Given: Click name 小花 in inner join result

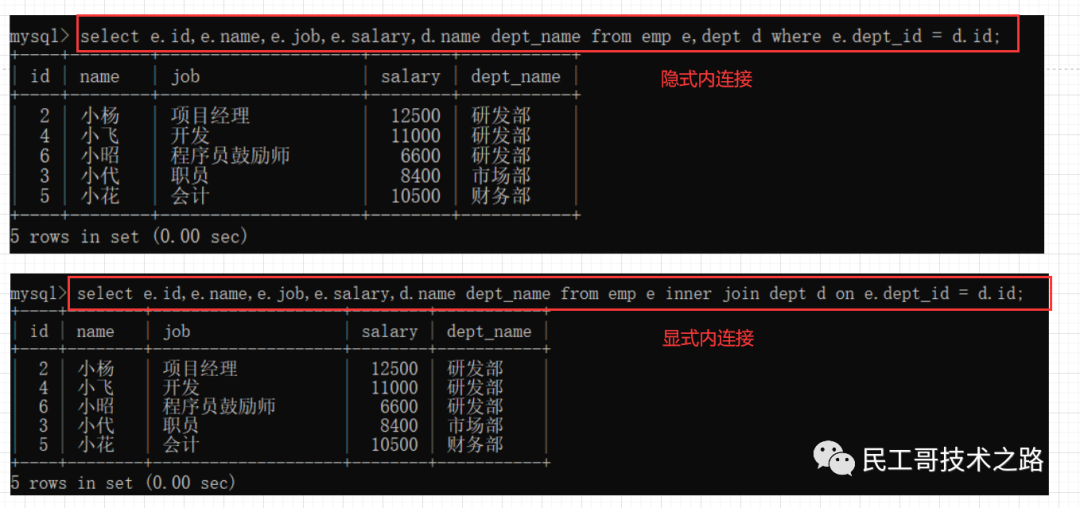Looking at the screenshot, I should click(96, 445).
